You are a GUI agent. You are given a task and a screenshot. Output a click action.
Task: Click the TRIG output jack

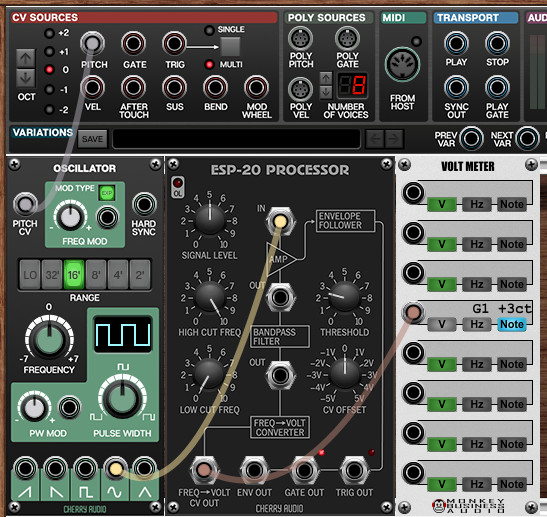[x=174, y=44]
